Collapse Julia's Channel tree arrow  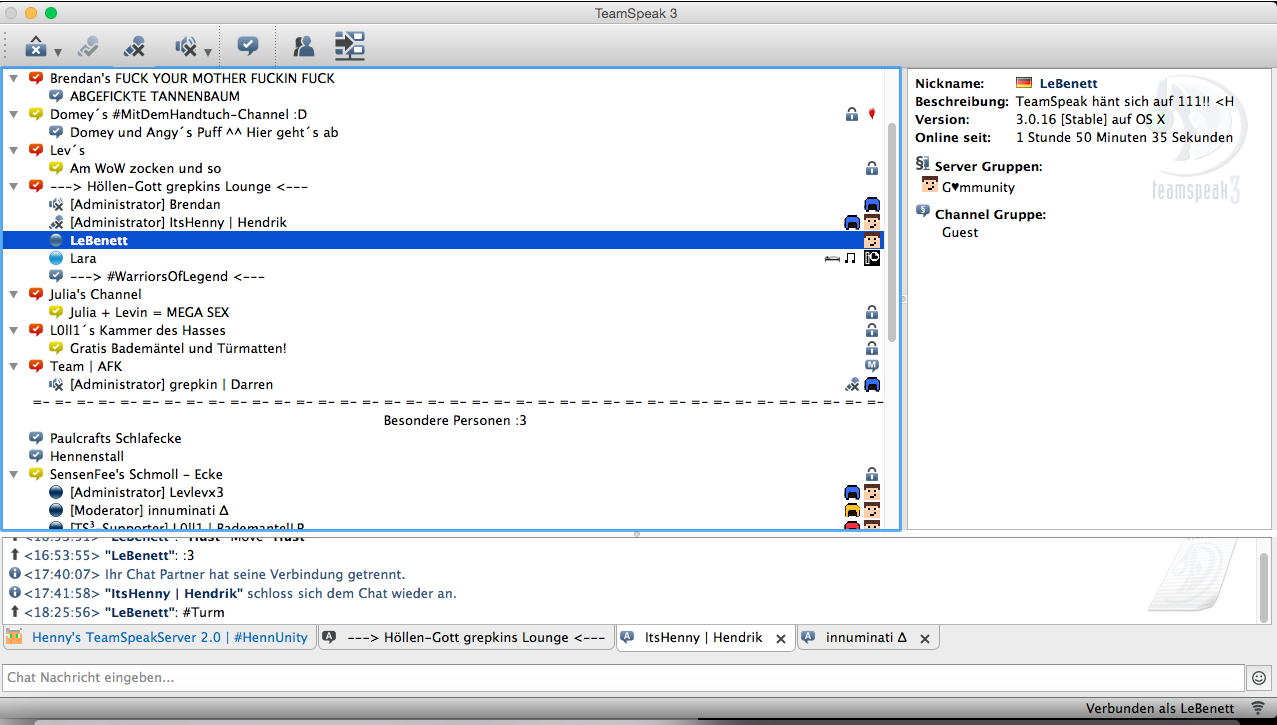pyautogui.click(x=13, y=294)
